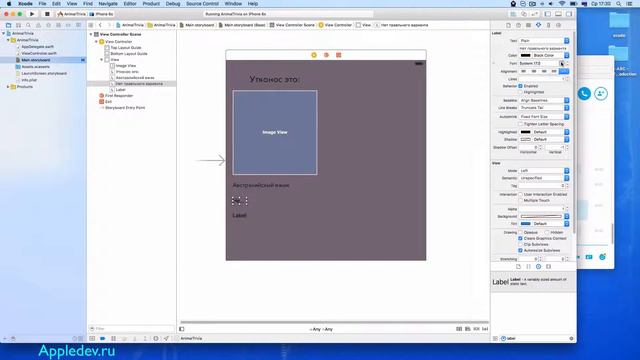Screen dimensions: 640x360
Task: Click the Any Any size class button
Action: pyautogui.click(x=321, y=329)
